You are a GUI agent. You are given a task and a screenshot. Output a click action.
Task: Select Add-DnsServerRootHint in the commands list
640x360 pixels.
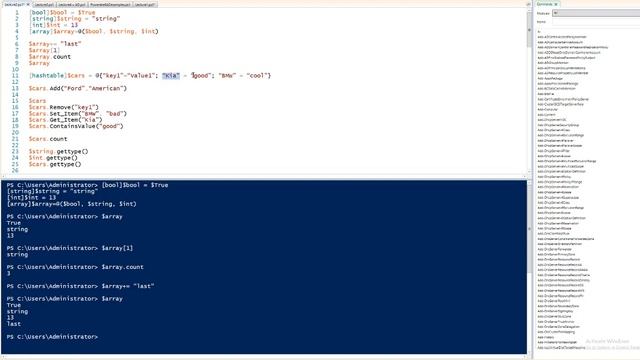coord(554,301)
